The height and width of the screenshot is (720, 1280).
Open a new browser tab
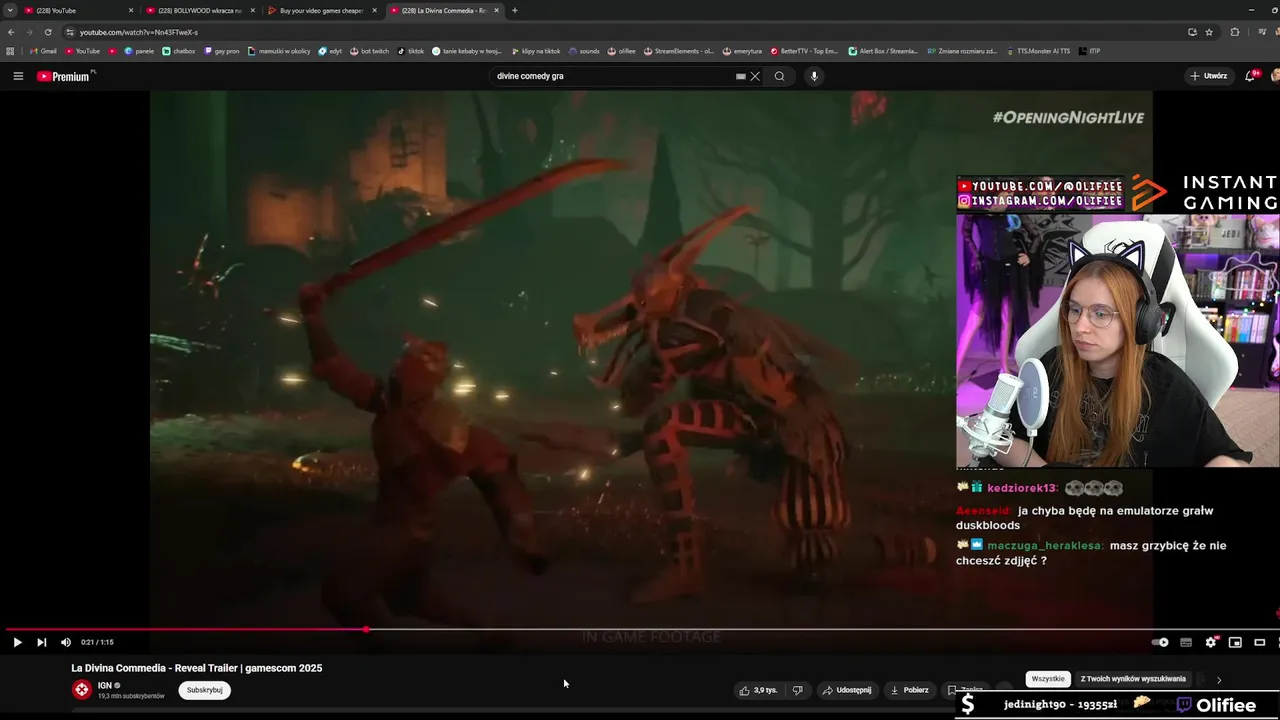pos(514,10)
